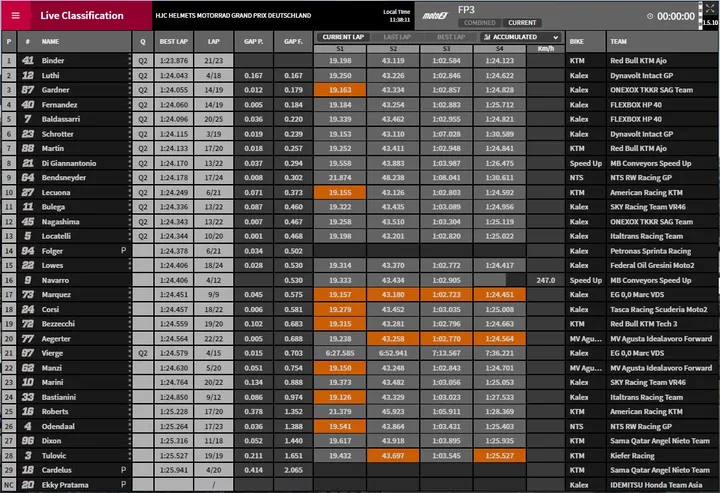Click Vierge's S1 time 6:27.585

340,353
